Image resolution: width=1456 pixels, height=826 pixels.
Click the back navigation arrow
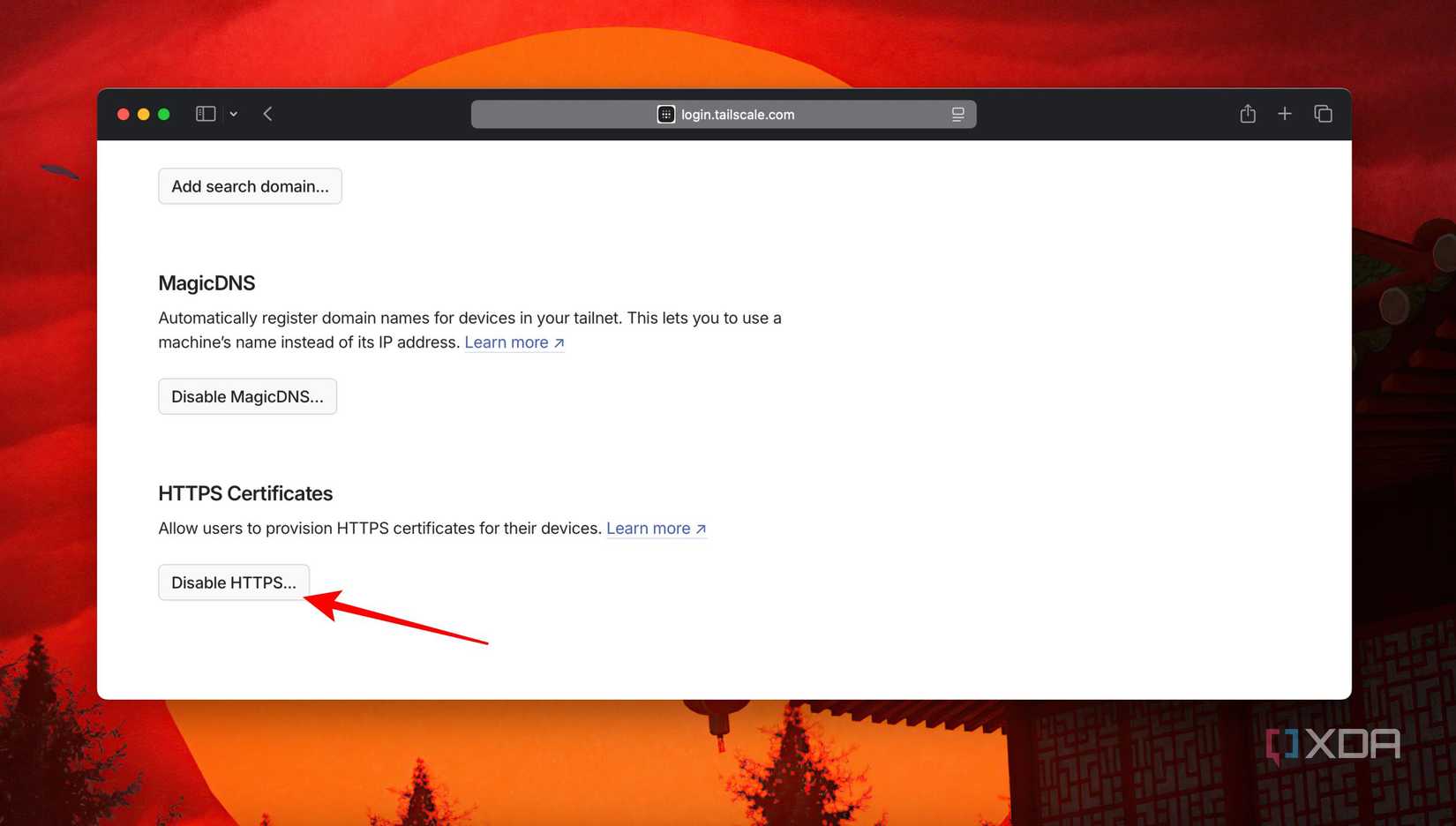(x=267, y=113)
